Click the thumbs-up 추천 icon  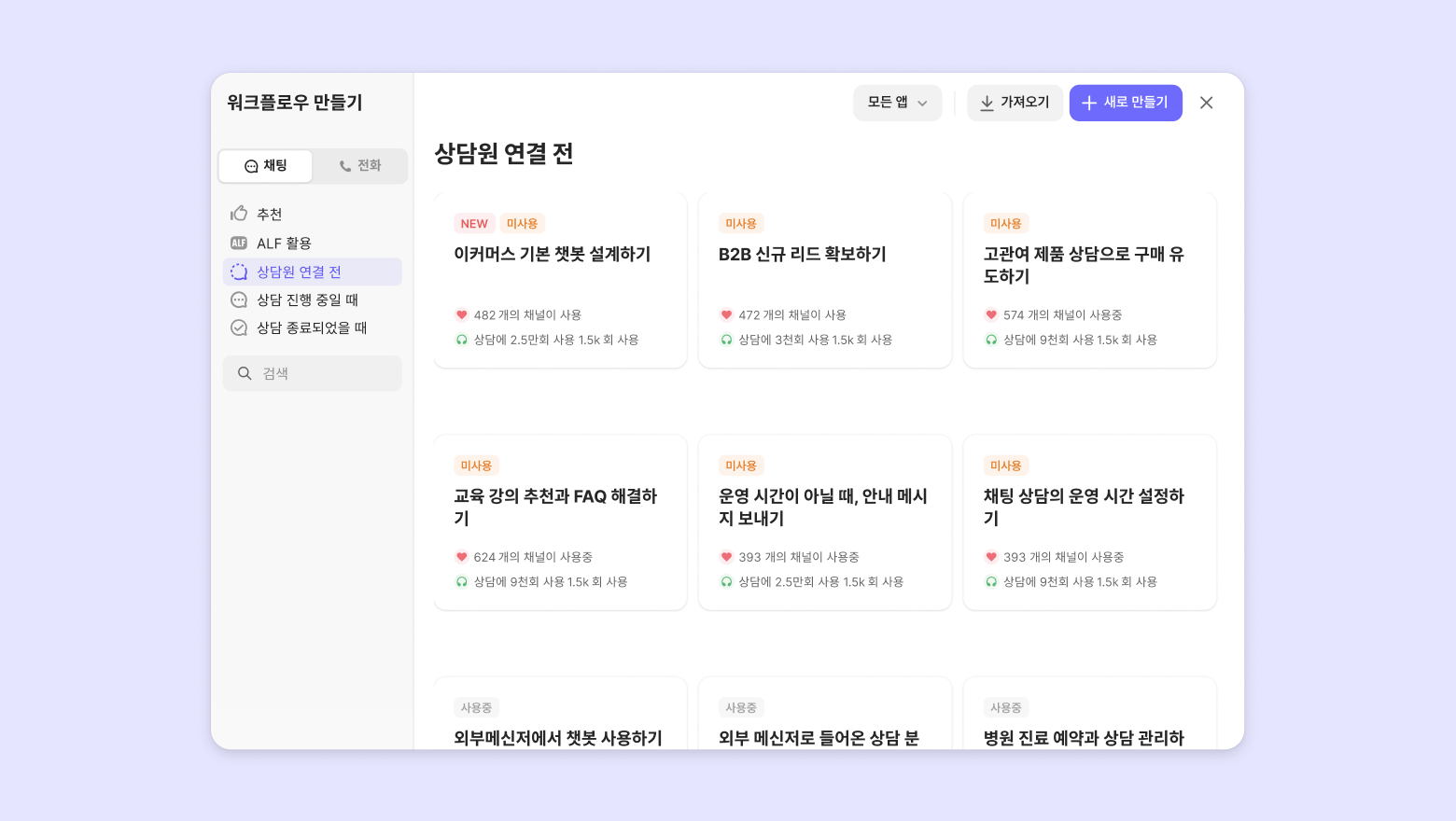coord(239,214)
